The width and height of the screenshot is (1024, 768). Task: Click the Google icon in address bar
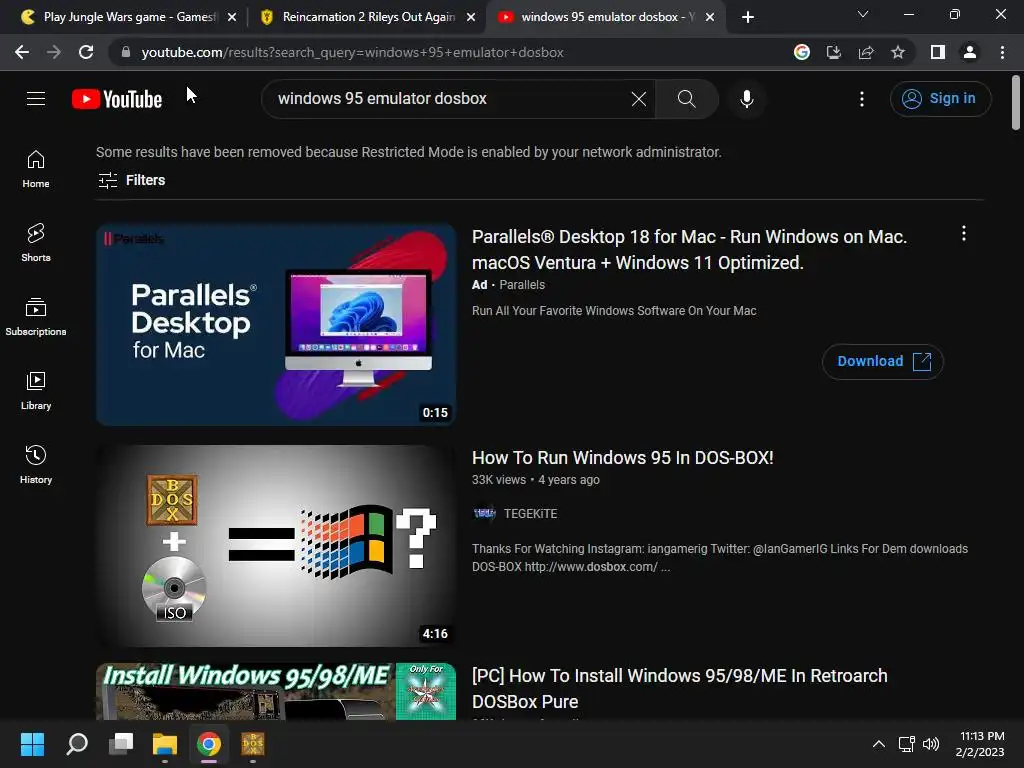[802, 52]
